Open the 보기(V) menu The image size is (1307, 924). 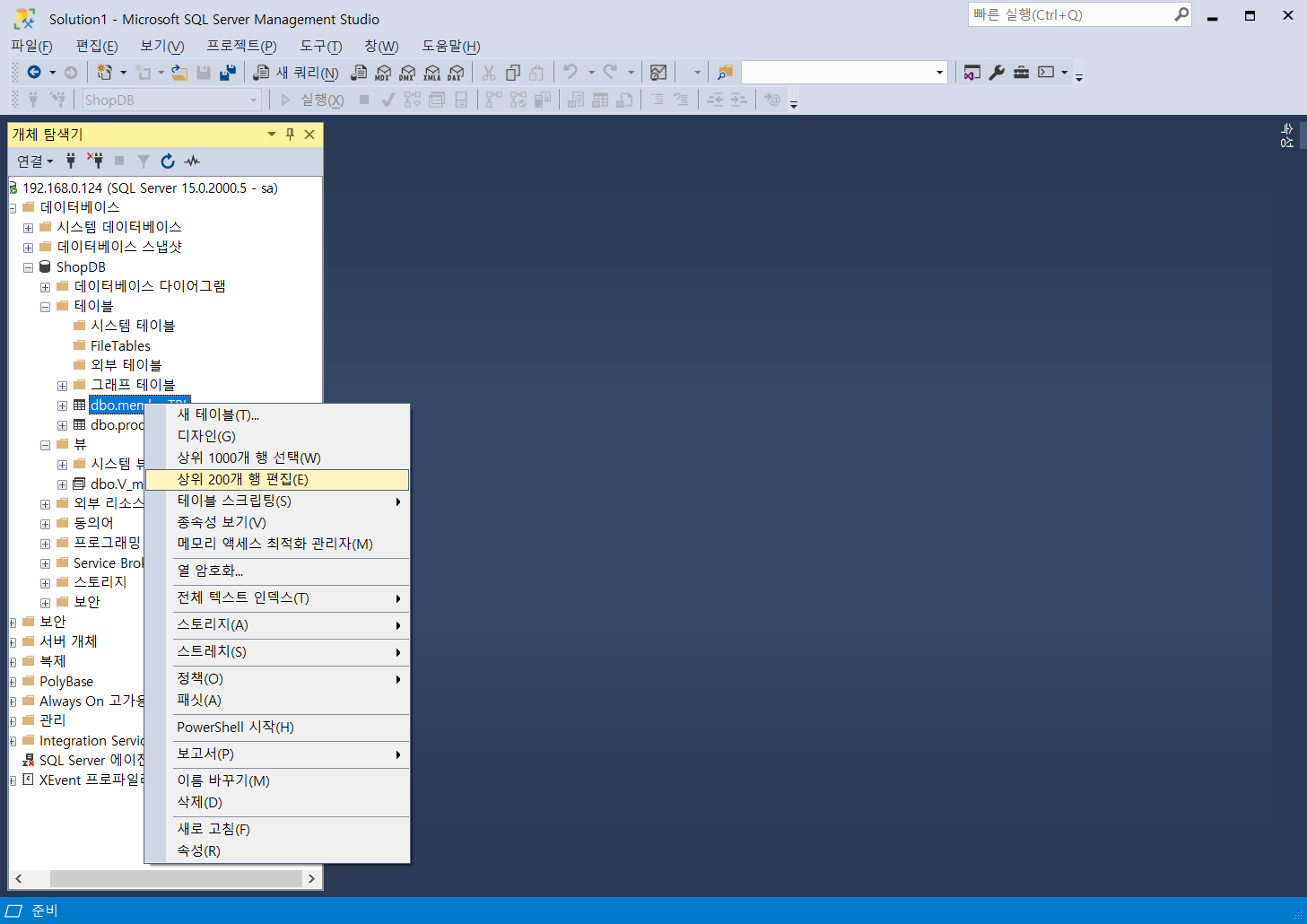click(162, 46)
